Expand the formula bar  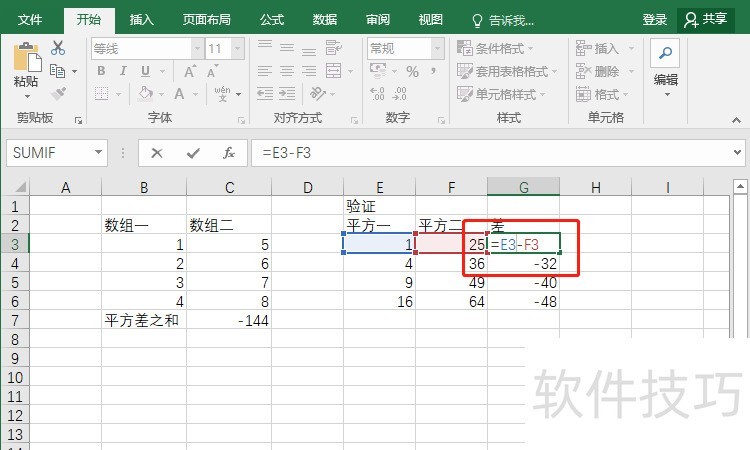coord(737,153)
